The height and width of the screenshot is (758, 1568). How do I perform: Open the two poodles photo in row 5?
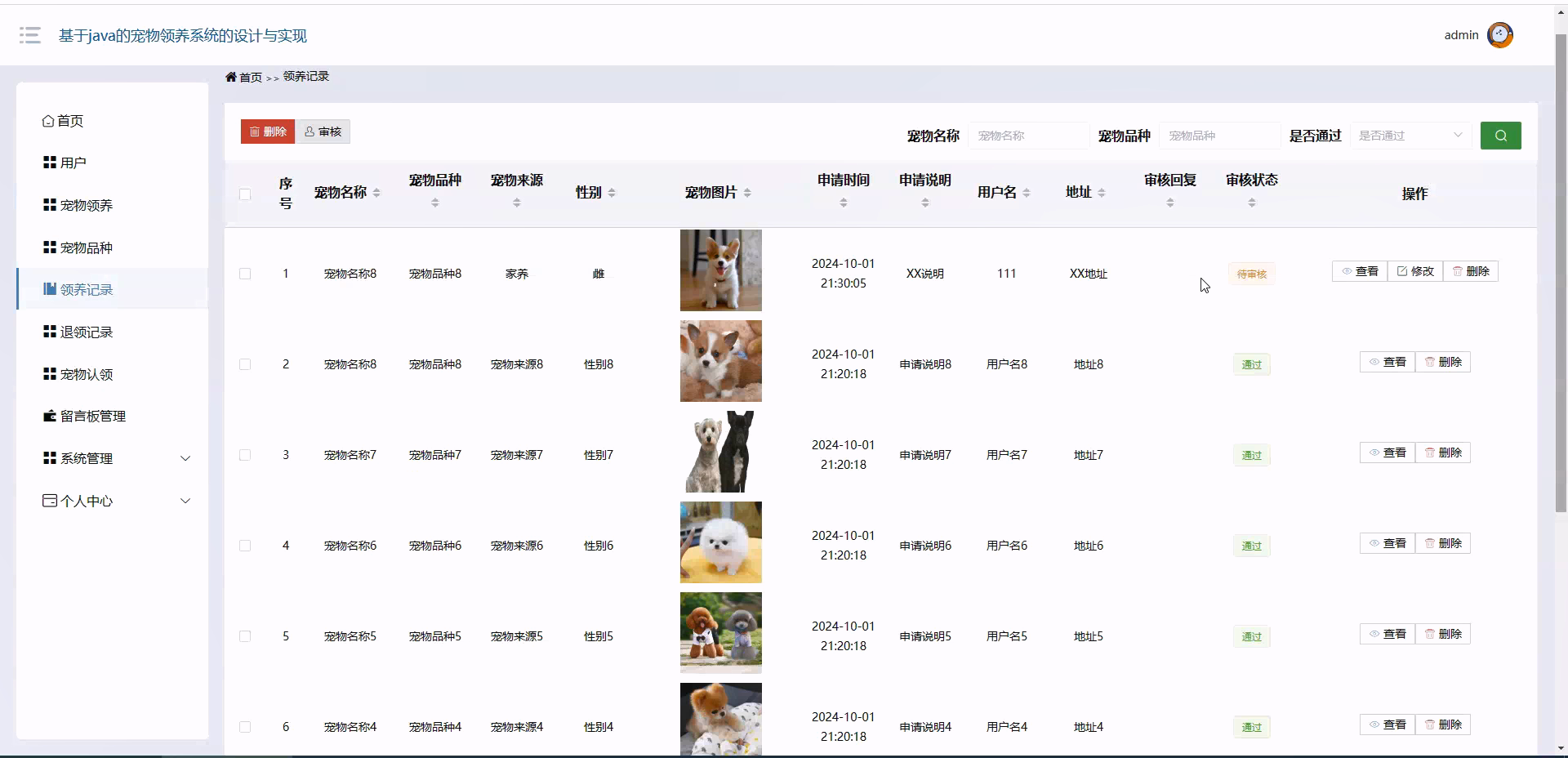click(x=721, y=633)
